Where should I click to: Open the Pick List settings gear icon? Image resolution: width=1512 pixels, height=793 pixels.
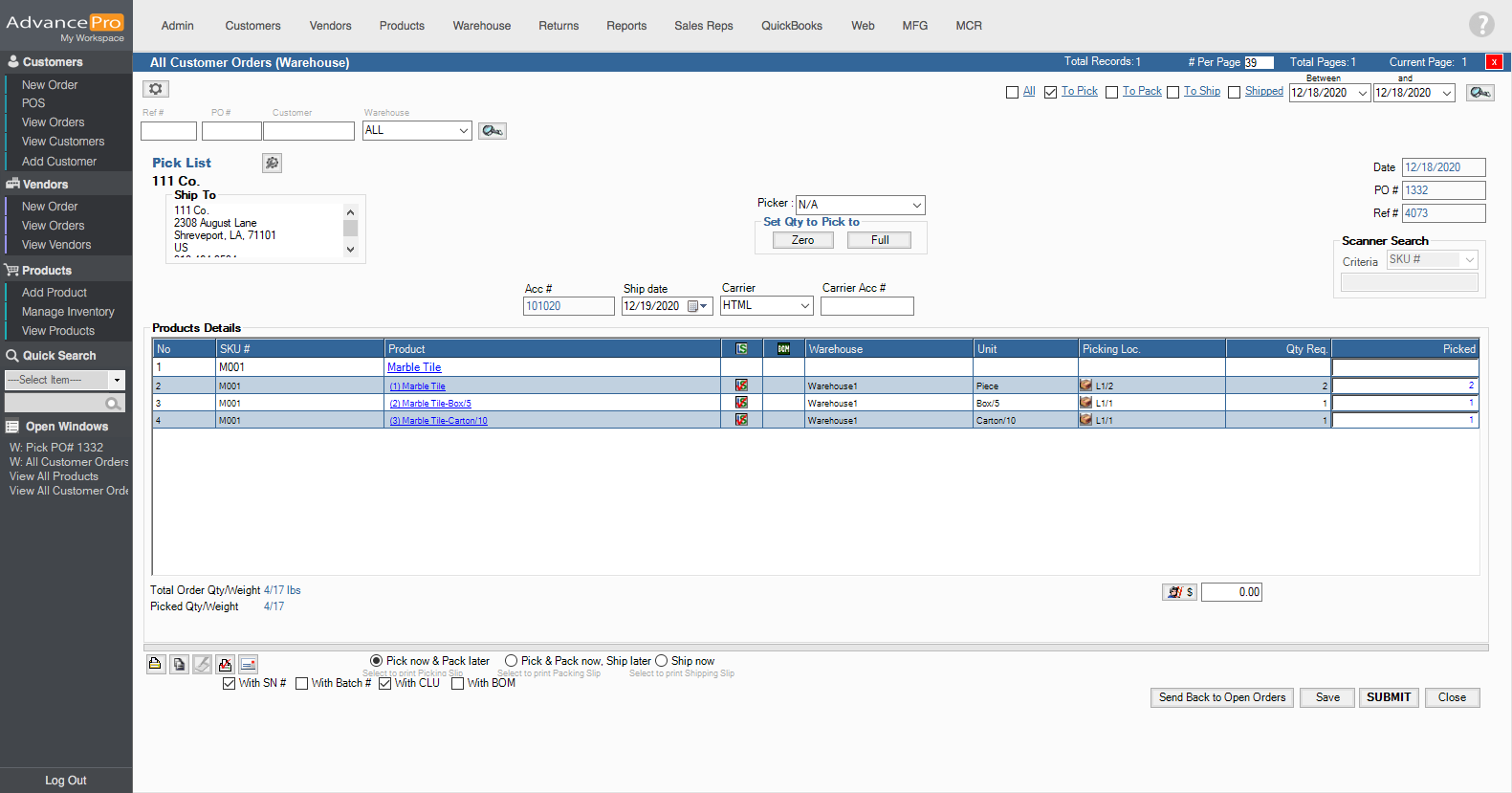click(x=272, y=164)
